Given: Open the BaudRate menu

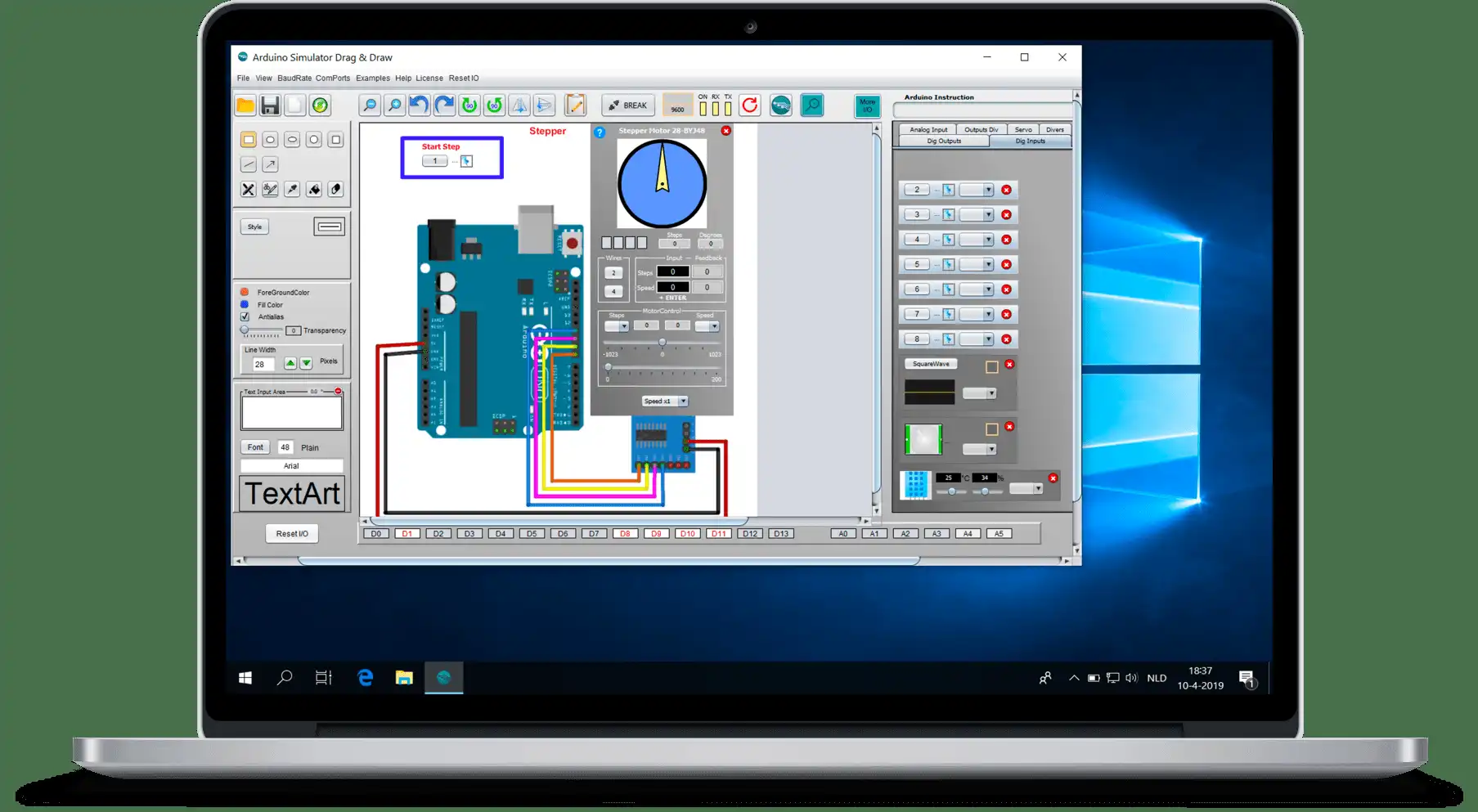Looking at the screenshot, I should coord(294,79).
